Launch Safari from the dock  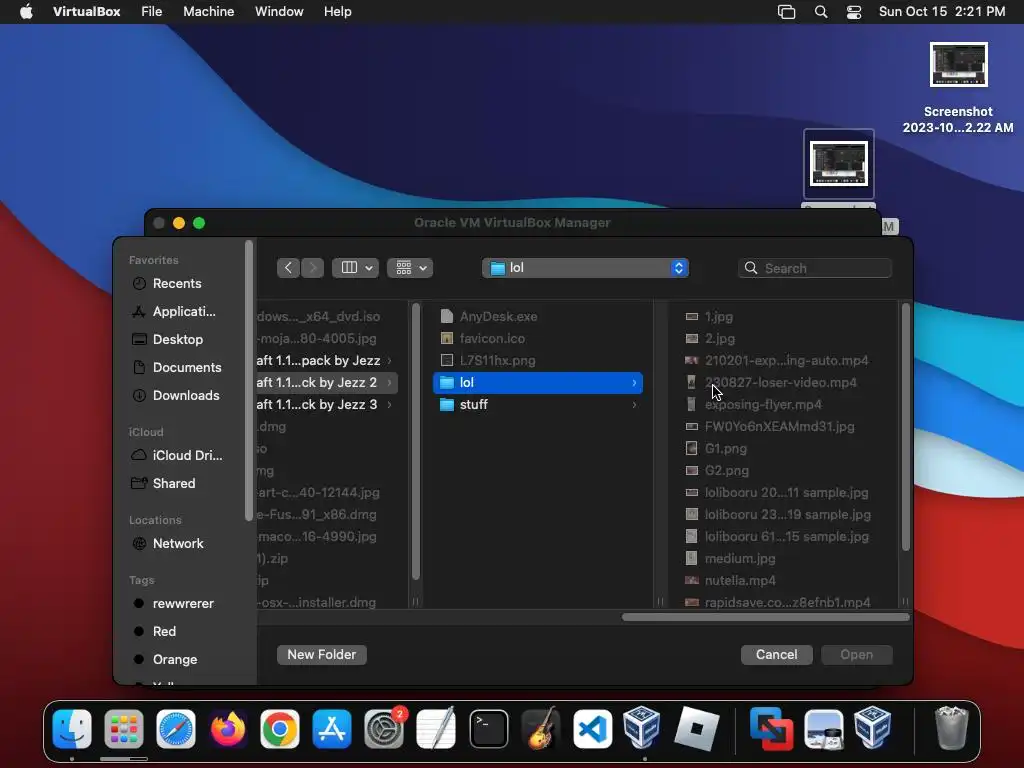(x=176, y=729)
